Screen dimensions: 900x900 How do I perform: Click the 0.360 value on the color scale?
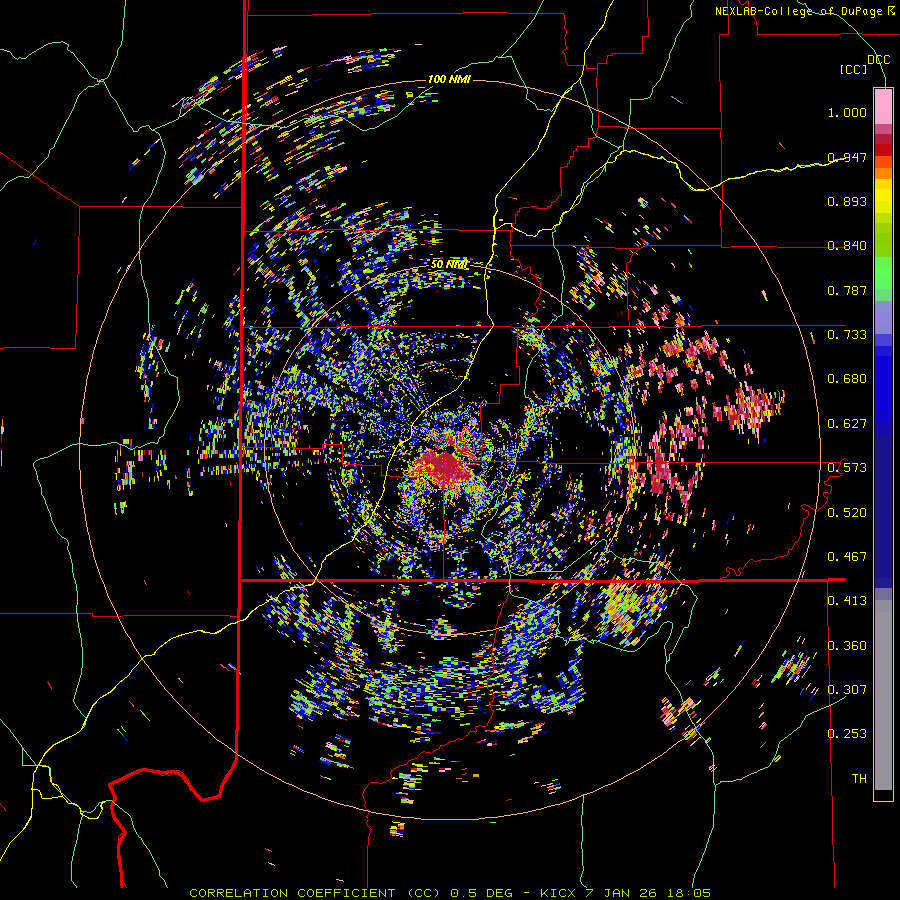[847, 646]
